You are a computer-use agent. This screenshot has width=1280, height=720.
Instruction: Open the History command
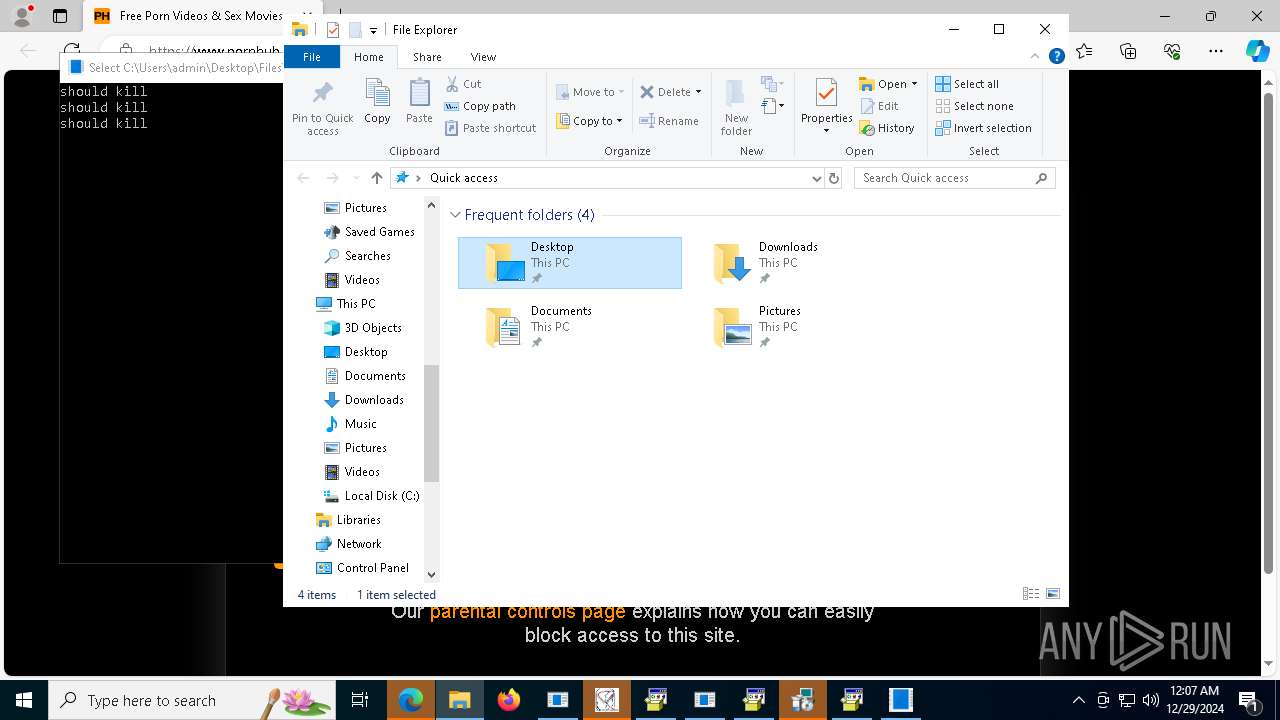(x=887, y=128)
